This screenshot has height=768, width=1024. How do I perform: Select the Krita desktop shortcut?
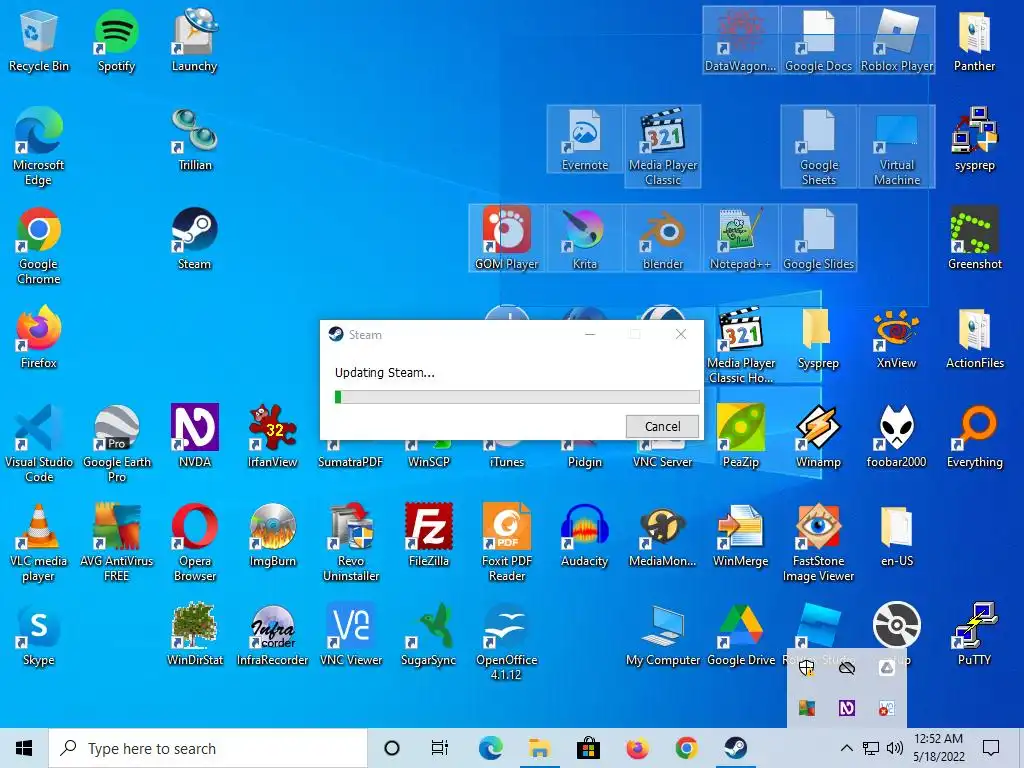click(x=584, y=239)
